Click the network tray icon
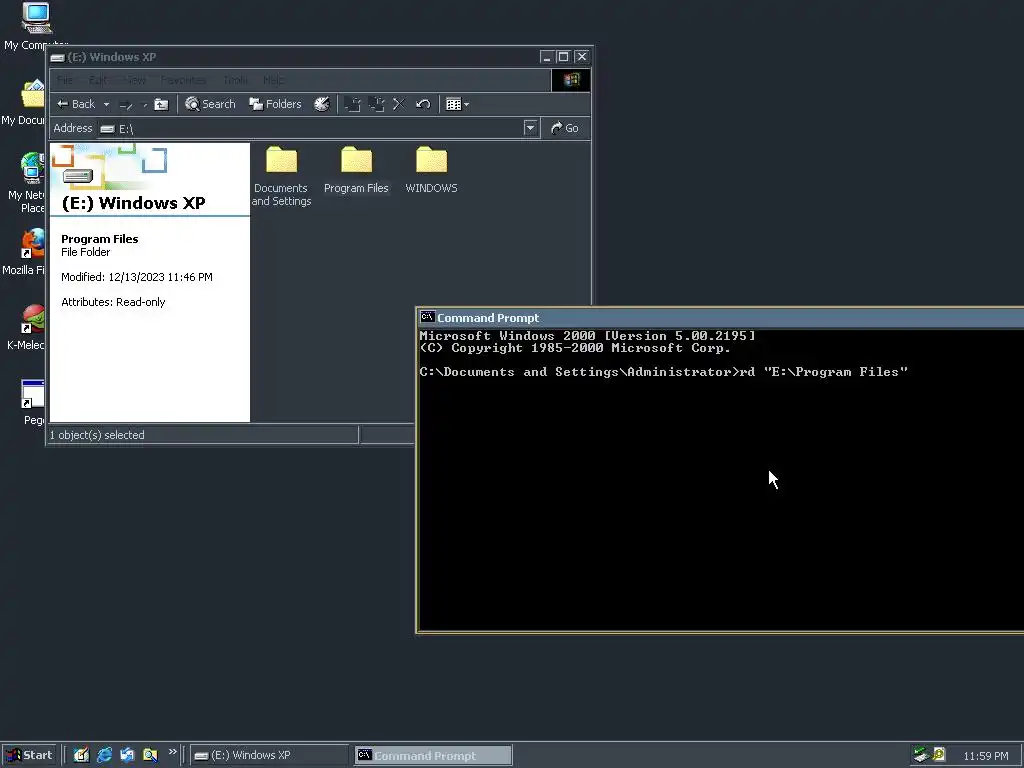Image resolution: width=1024 pixels, height=768 pixels. click(921, 755)
